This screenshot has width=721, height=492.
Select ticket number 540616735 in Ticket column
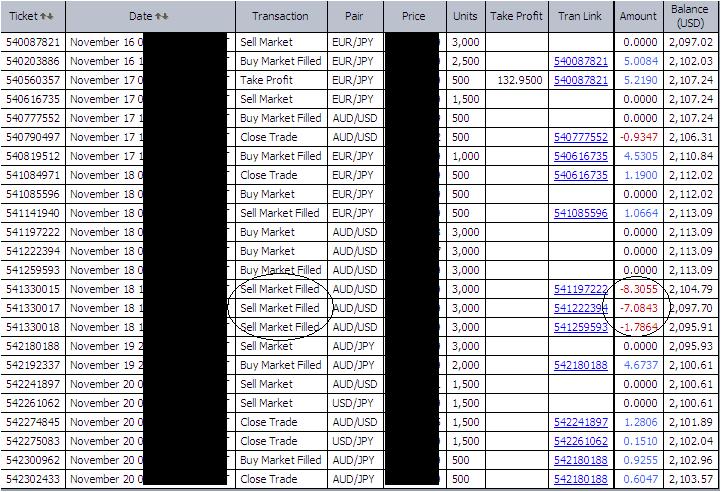[x=33, y=99]
